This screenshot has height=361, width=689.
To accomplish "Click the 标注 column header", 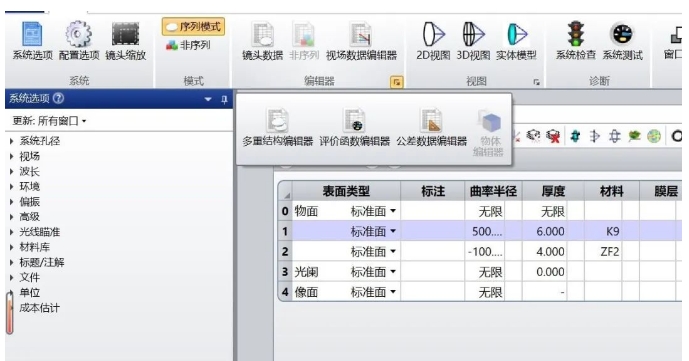I will (433, 191).
